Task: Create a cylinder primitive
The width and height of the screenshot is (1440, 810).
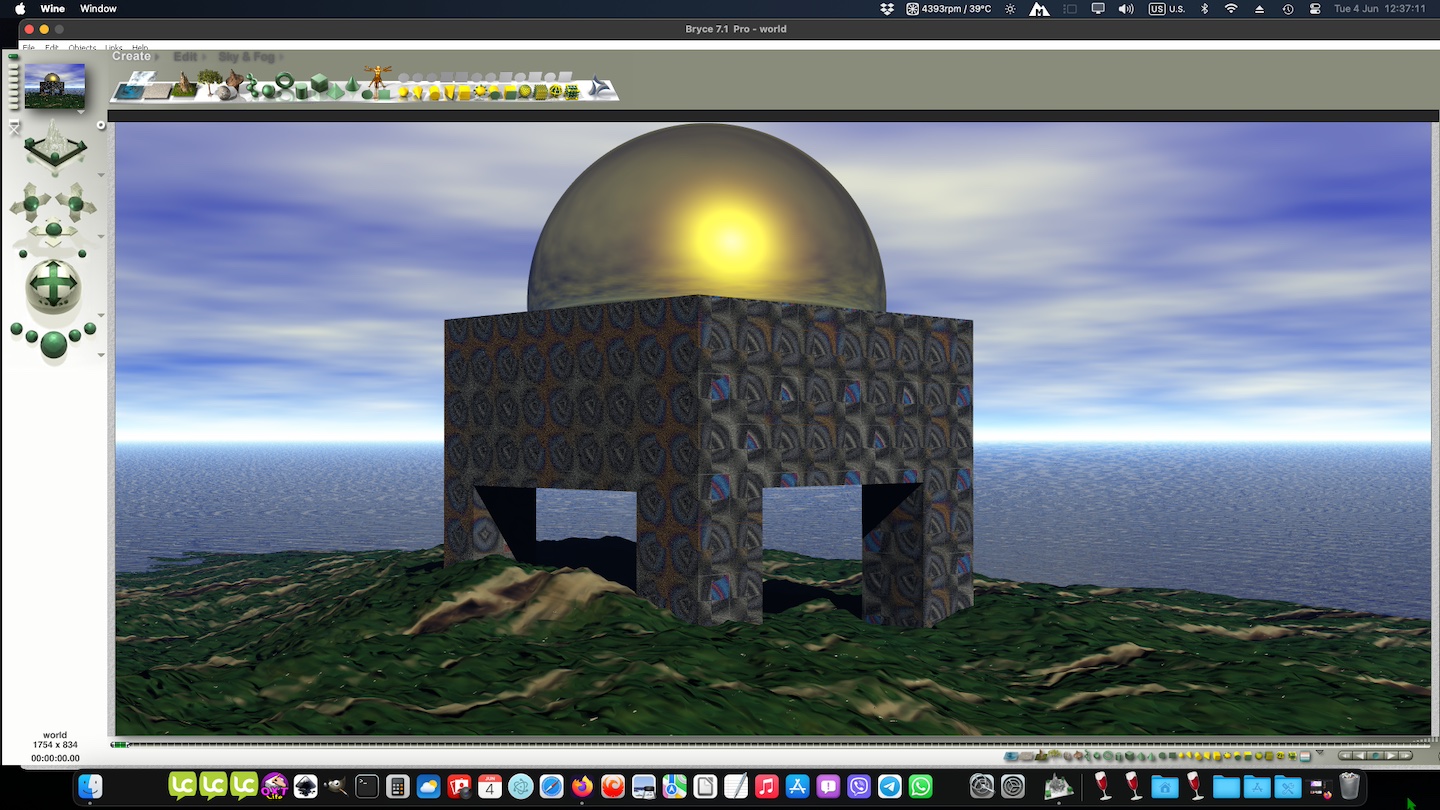Action: 301,91
